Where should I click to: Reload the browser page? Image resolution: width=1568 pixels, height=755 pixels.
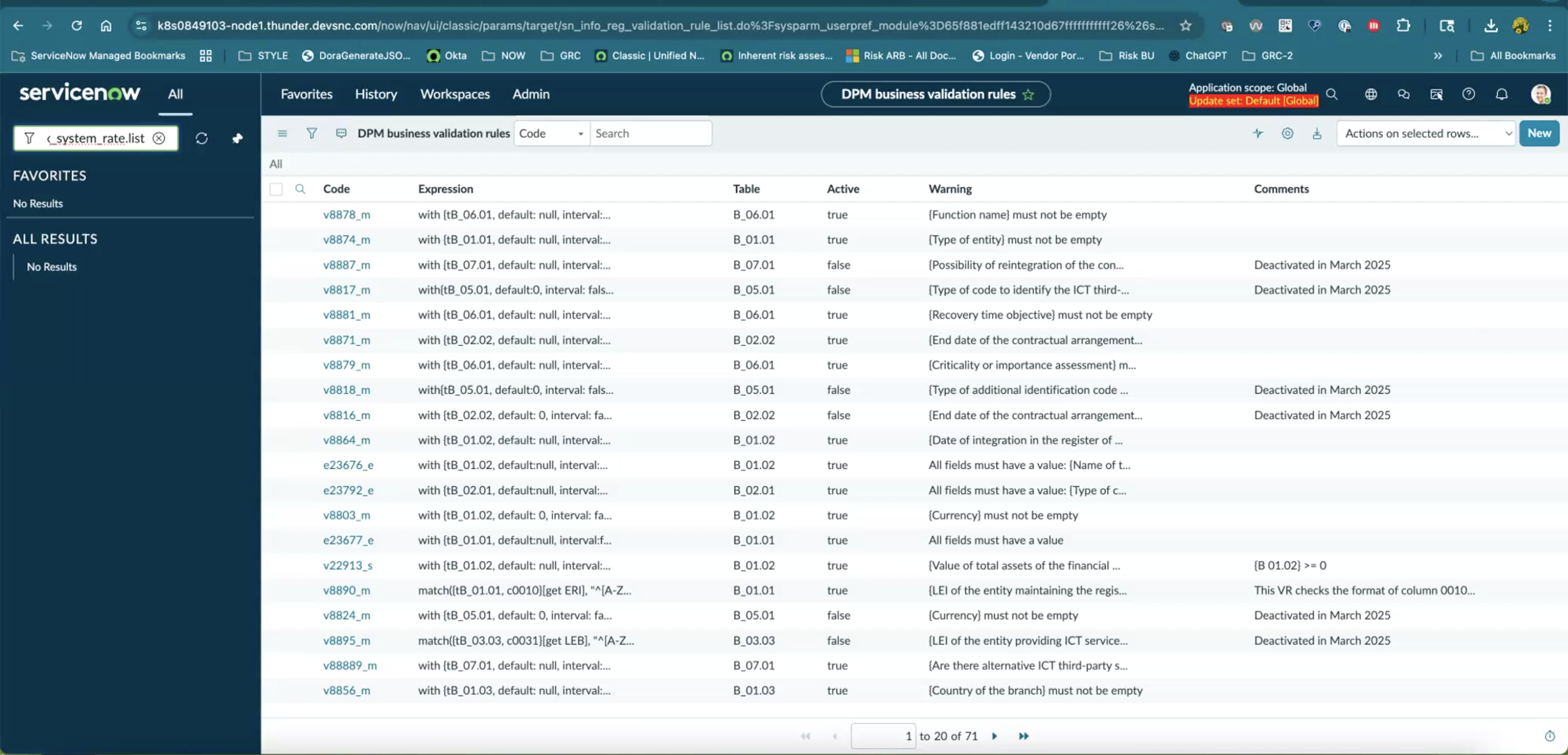tap(77, 25)
